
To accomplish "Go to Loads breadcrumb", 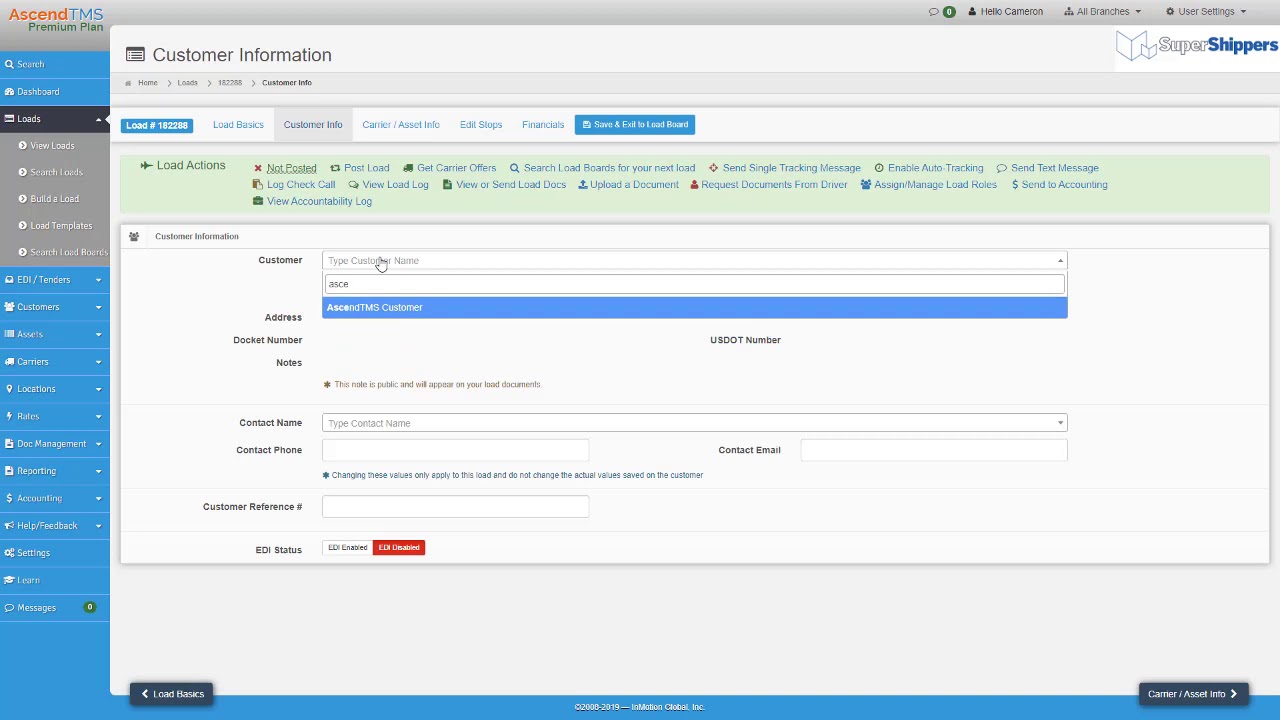I will [187, 83].
